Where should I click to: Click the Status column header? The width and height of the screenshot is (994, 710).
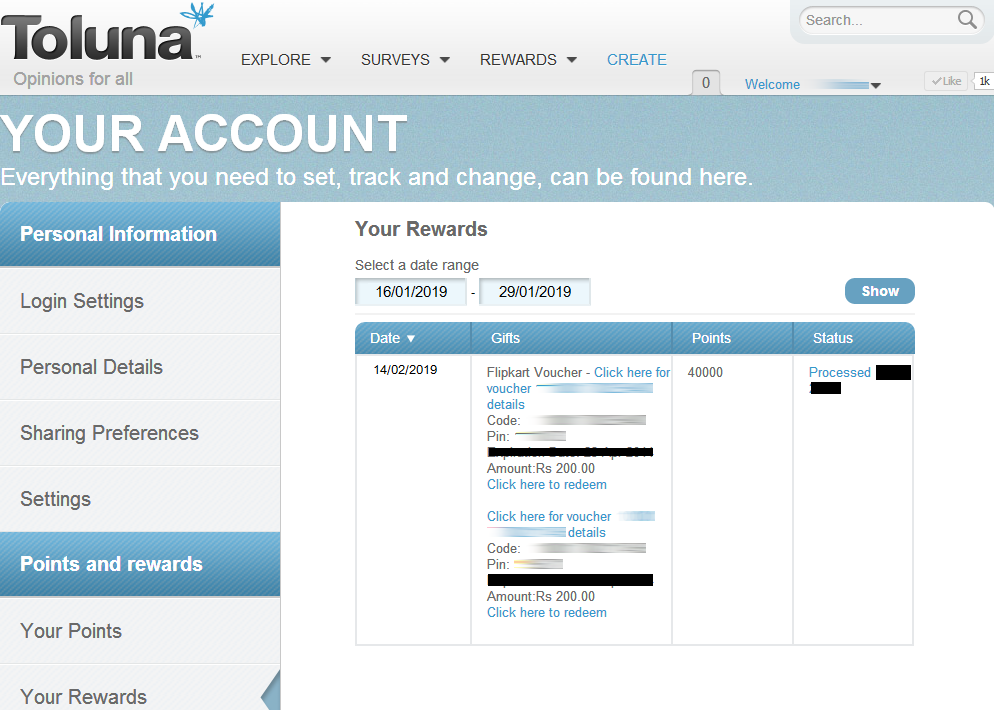pos(854,338)
